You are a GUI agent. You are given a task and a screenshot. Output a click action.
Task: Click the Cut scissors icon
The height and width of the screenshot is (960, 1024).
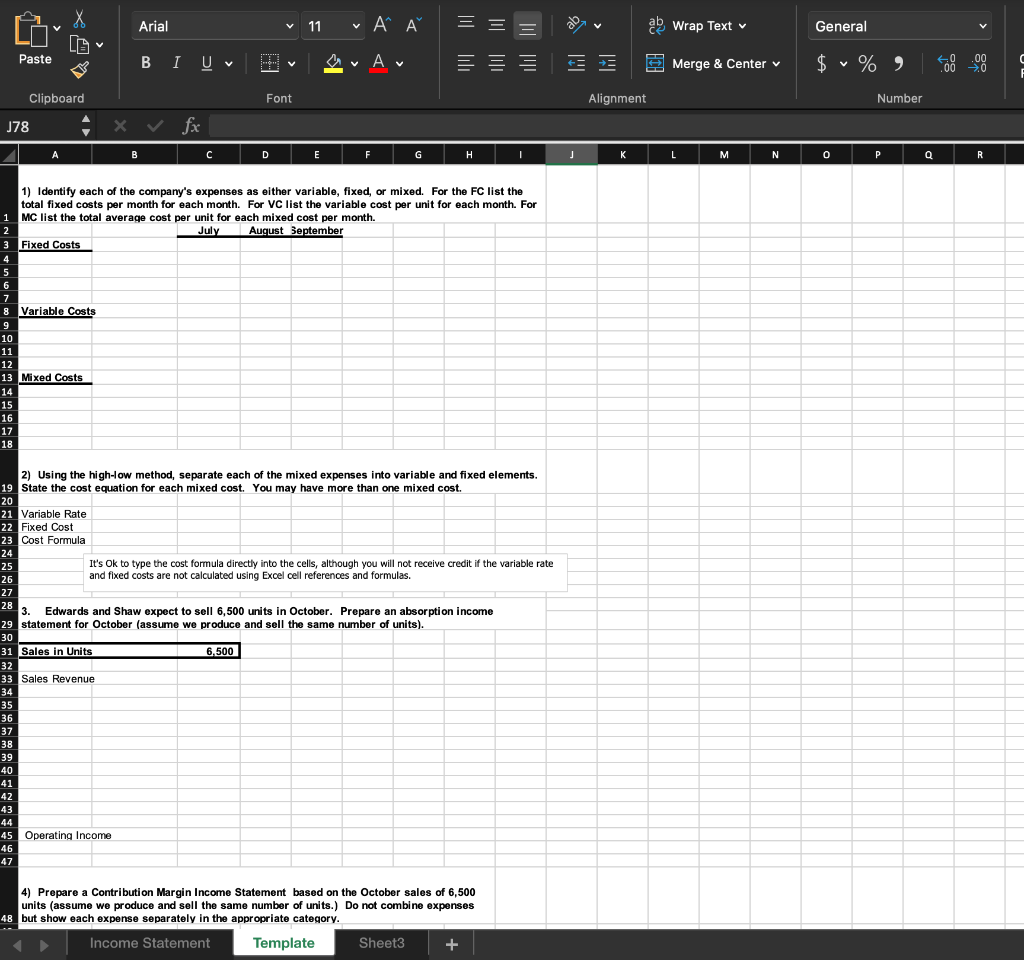click(x=81, y=20)
